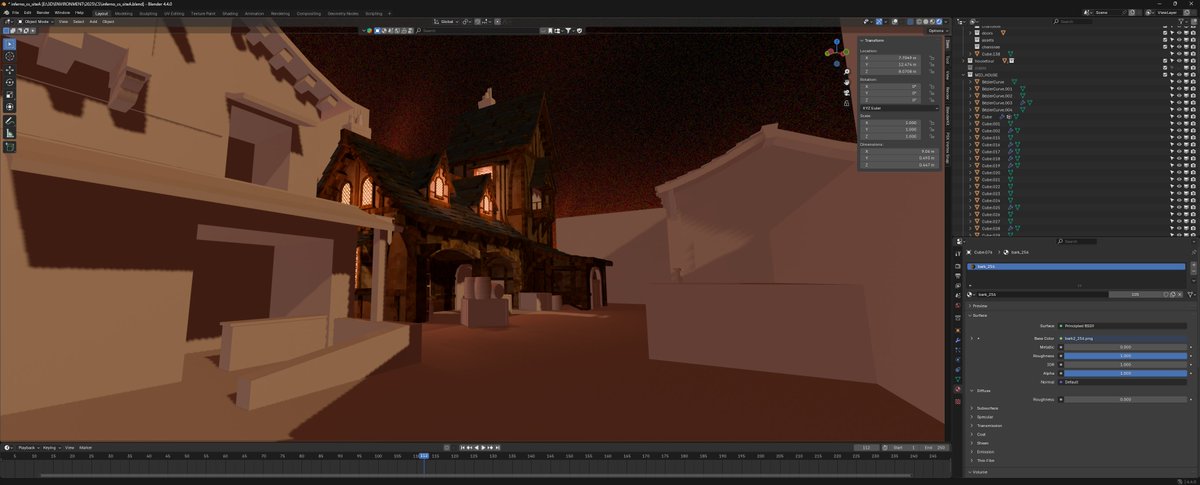Uncheck the assets collection checkbox

1167,39
